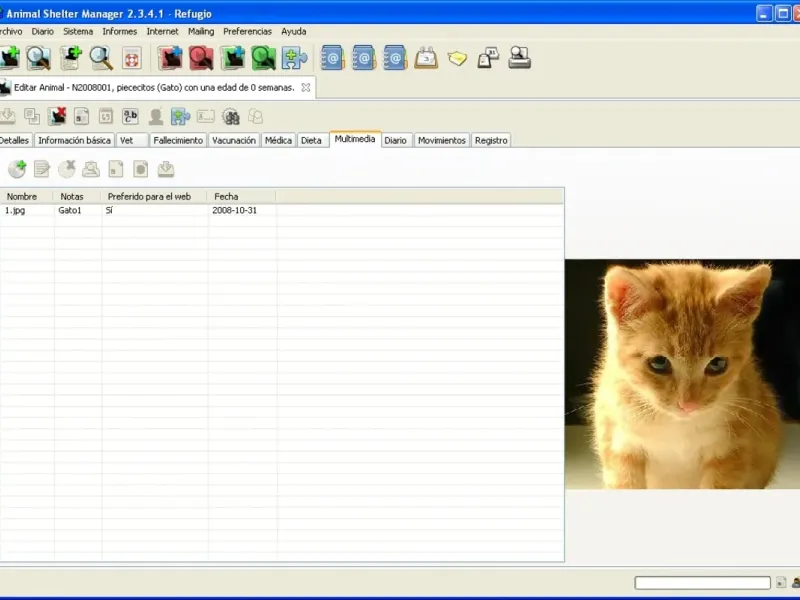Sort by the Notas column header
The width and height of the screenshot is (800, 600).
[x=77, y=196]
